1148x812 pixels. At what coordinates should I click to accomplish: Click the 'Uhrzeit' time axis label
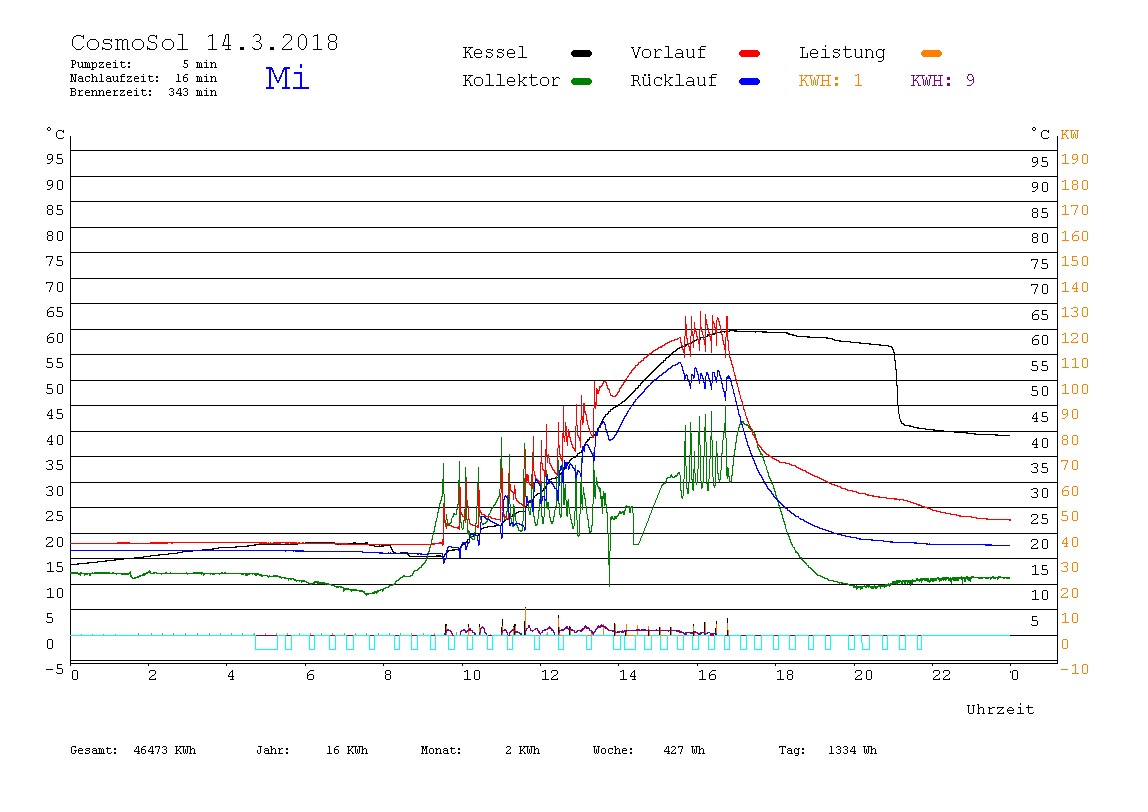[1000, 709]
